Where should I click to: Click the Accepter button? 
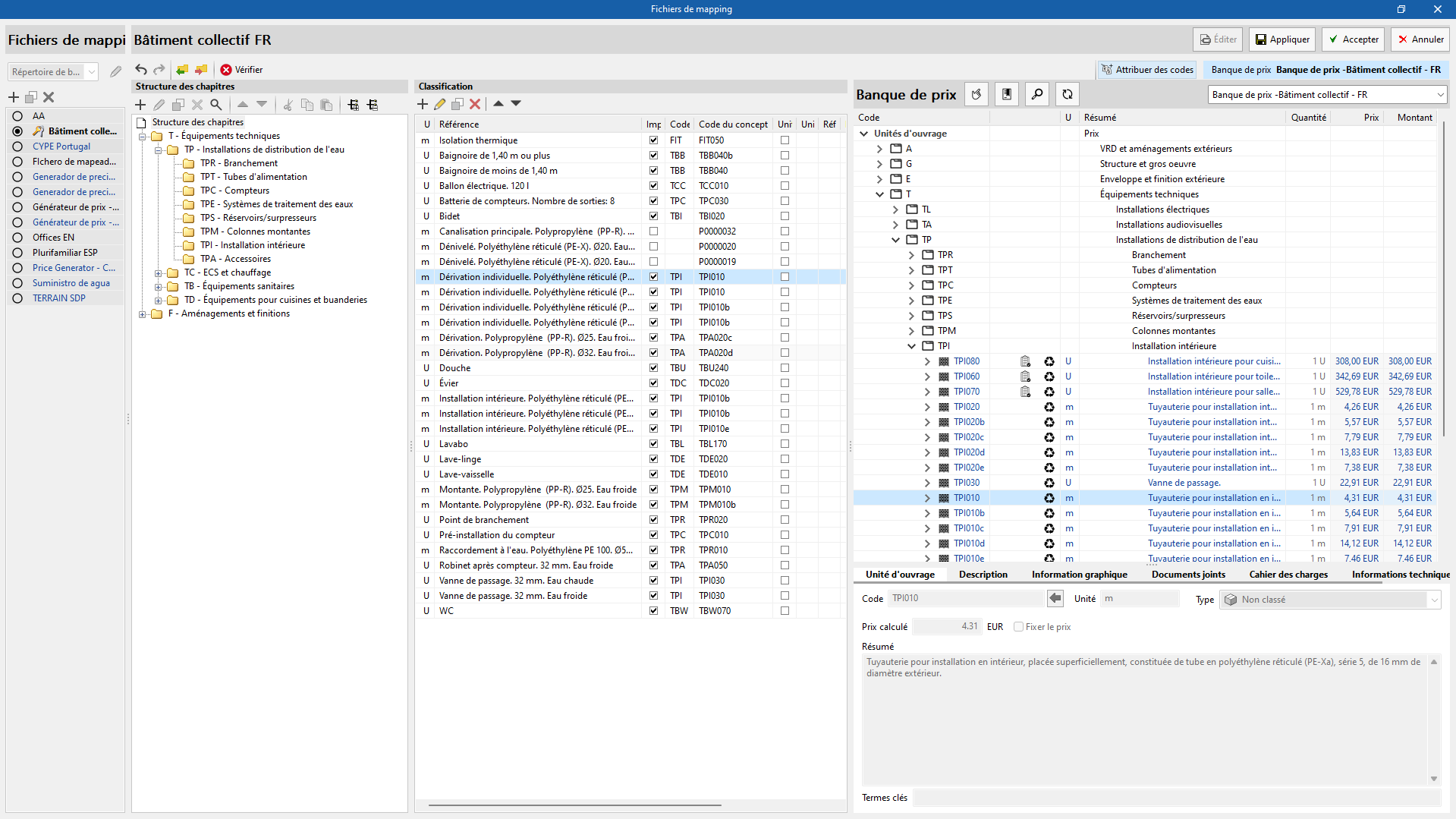(x=1353, y=39)
